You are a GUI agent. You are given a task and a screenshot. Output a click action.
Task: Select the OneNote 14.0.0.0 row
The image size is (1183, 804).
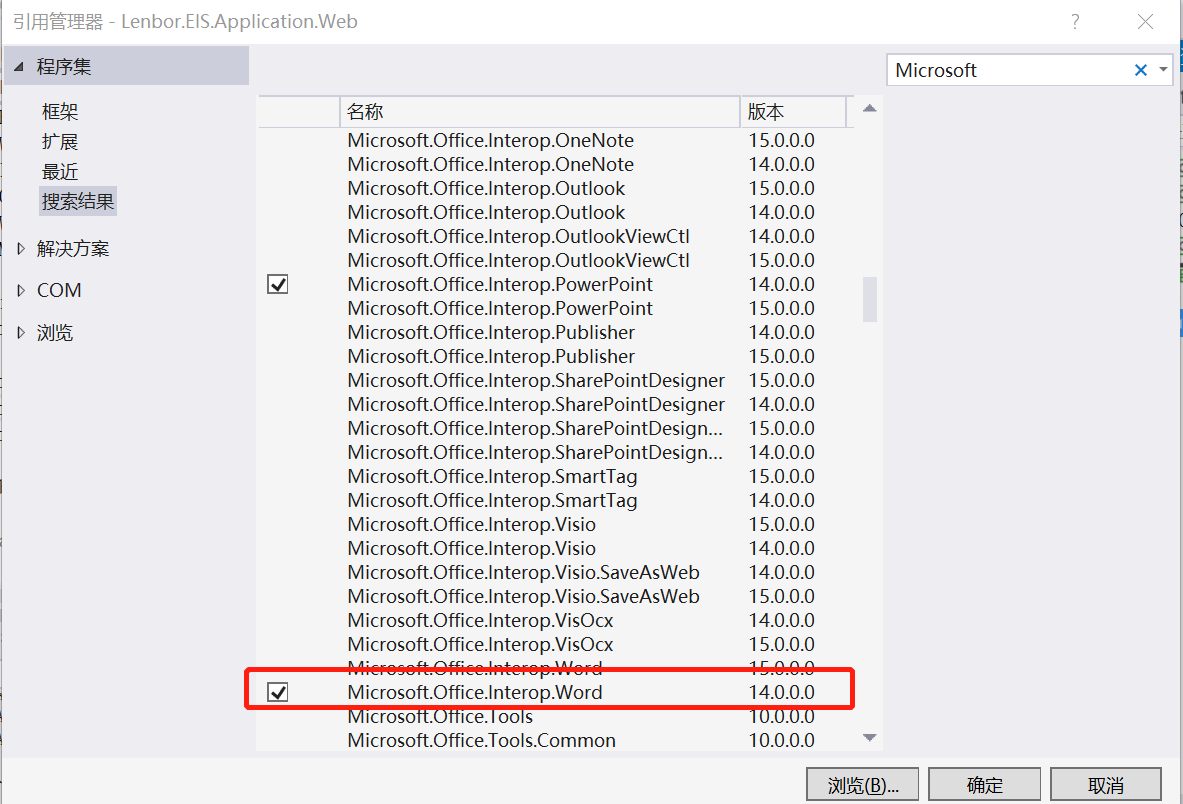[x=556, y=164]
